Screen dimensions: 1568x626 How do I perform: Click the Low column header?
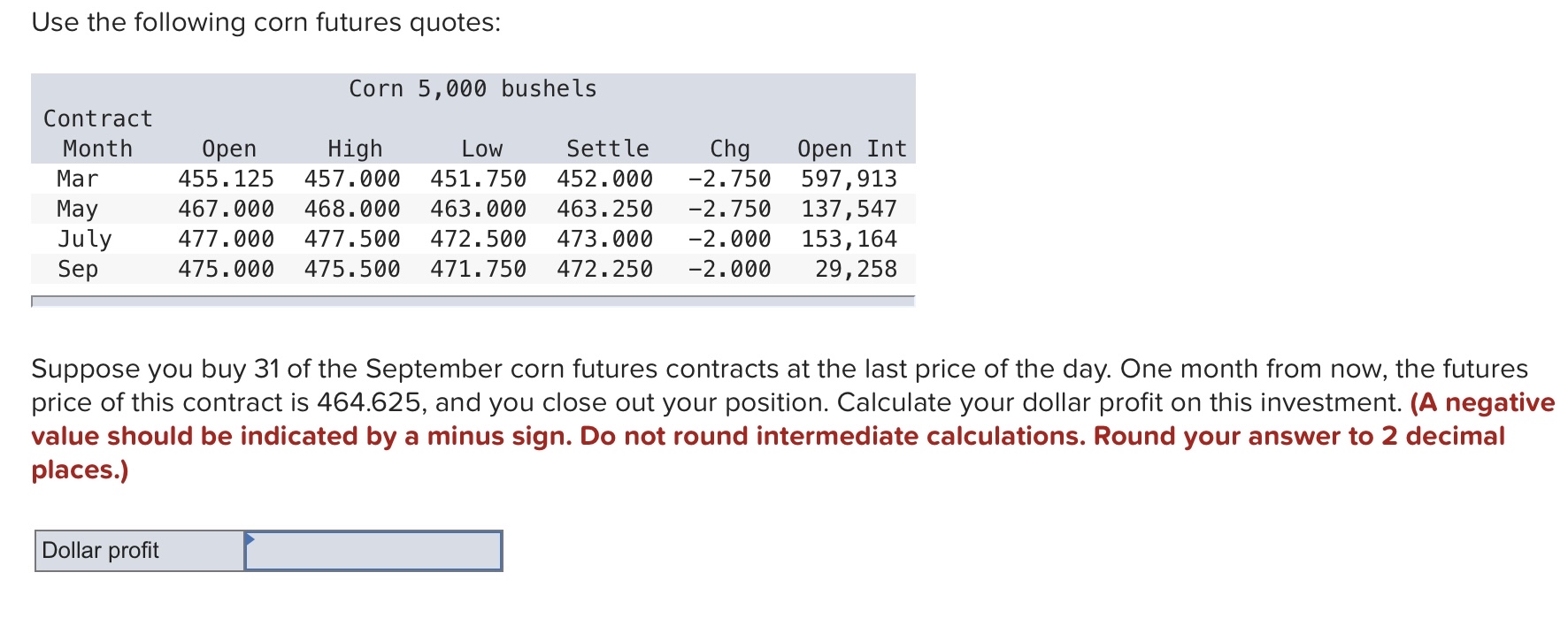tap(481, 148)
